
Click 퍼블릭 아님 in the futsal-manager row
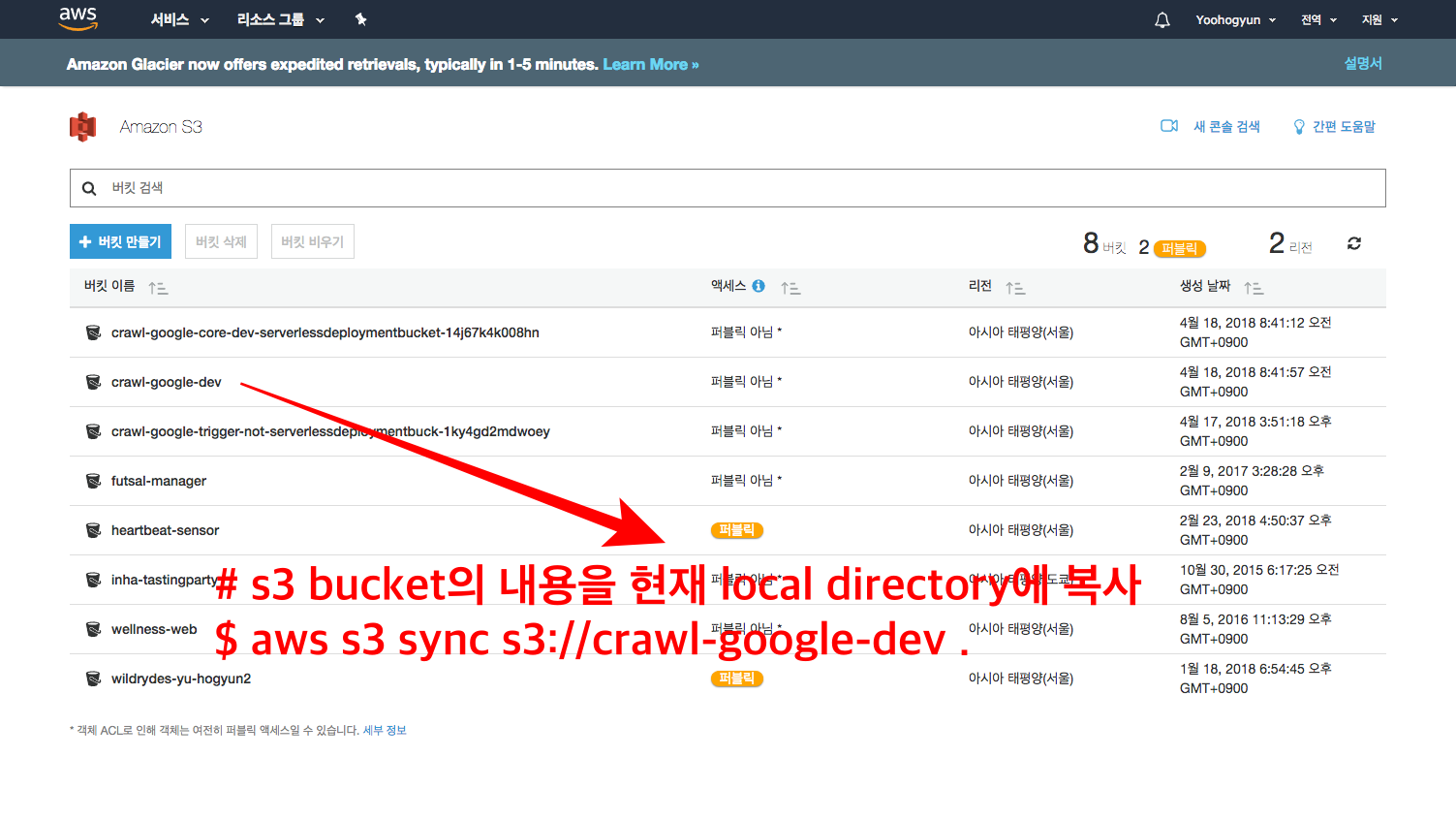746,480
